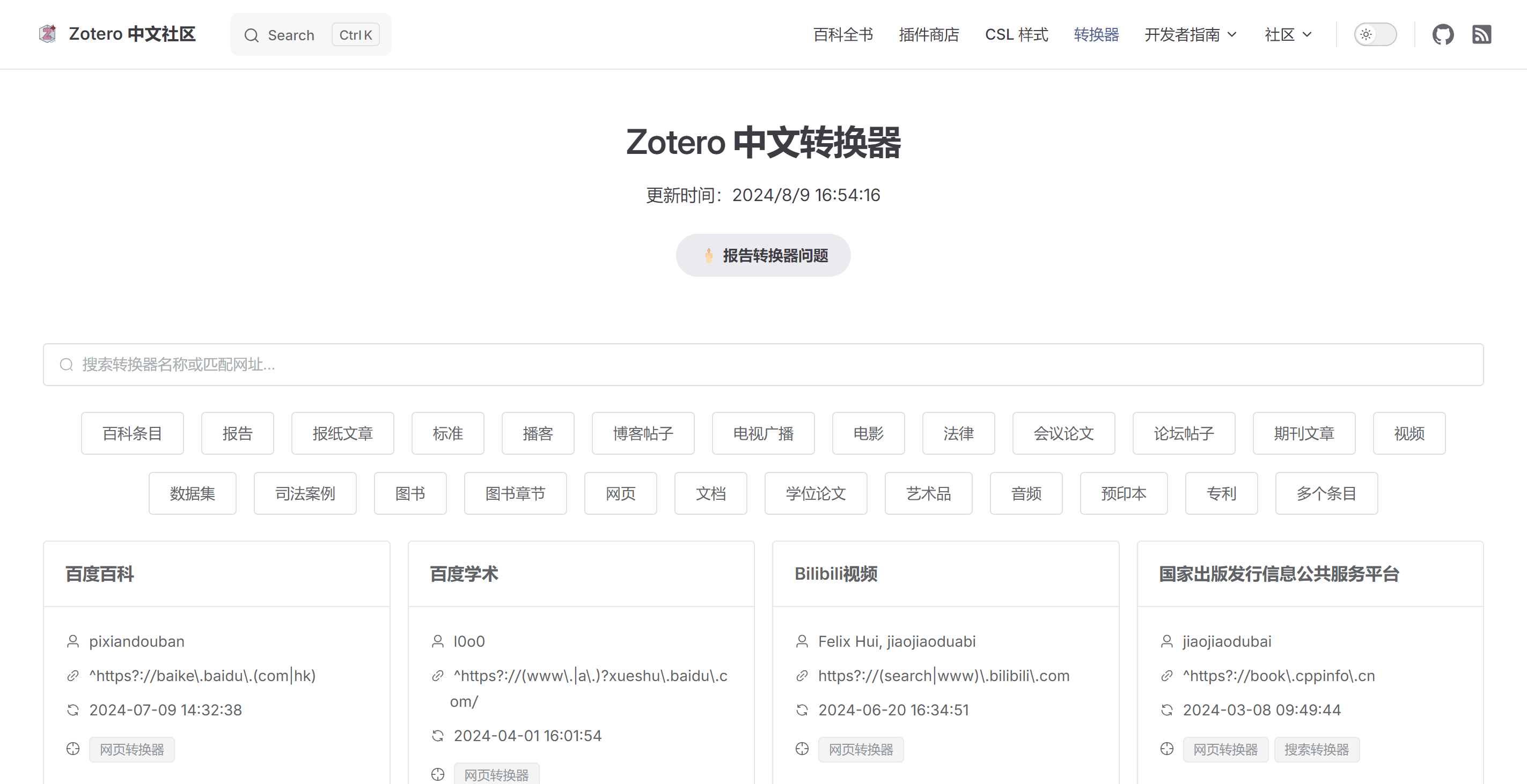Filter by 报告 tag
Image resolution: width=1527 pixels, height=784 pixels.
[237, 433]
